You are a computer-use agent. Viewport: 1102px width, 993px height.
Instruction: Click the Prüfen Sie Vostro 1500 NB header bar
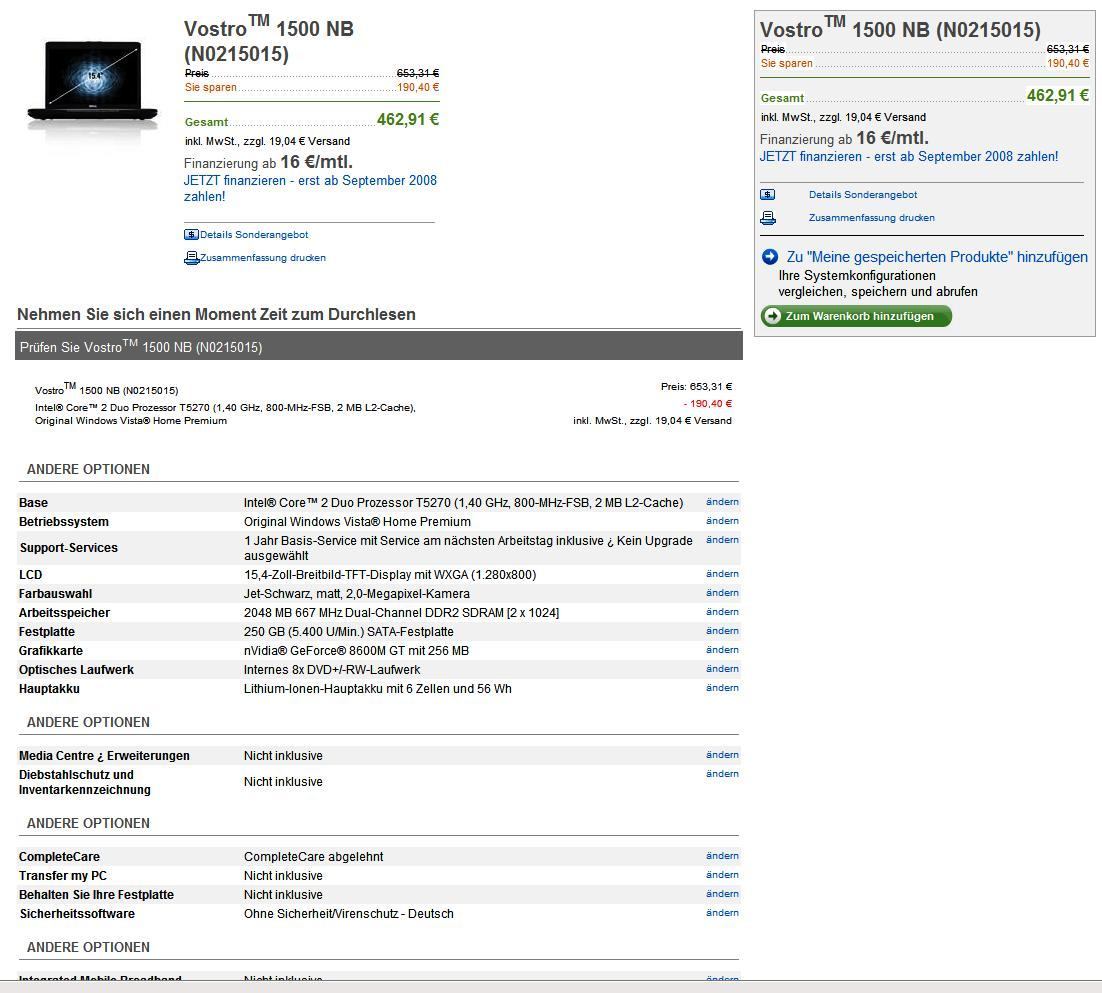click(379, 346)
